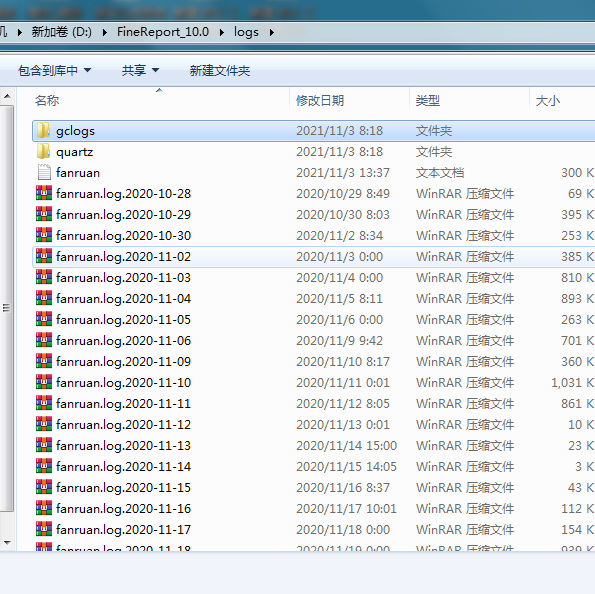This screenshot has width=595, height=594.
Task: Click WinRAR icon of fanruan.log.2020-11-09
Action: click(x=44, y=361)
